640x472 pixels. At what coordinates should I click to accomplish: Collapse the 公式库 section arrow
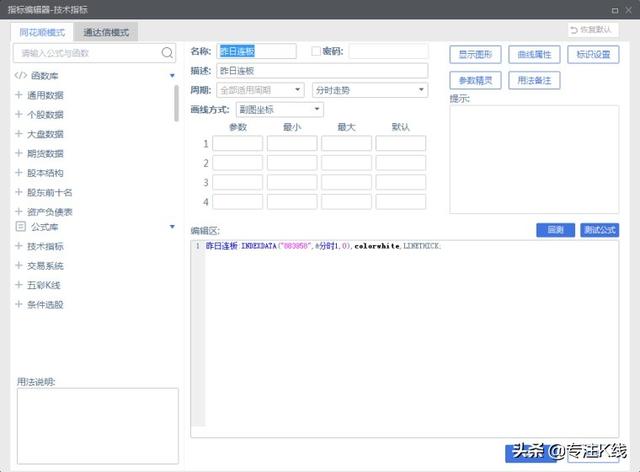click(x=172, y=227)
